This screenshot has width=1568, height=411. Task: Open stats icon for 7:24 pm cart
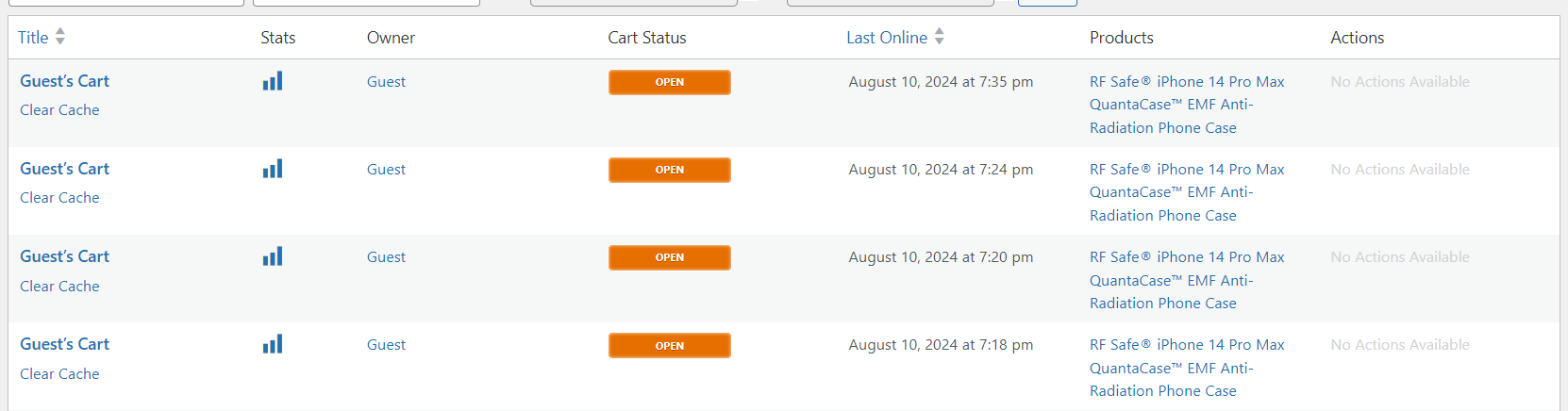coord(273,170)
